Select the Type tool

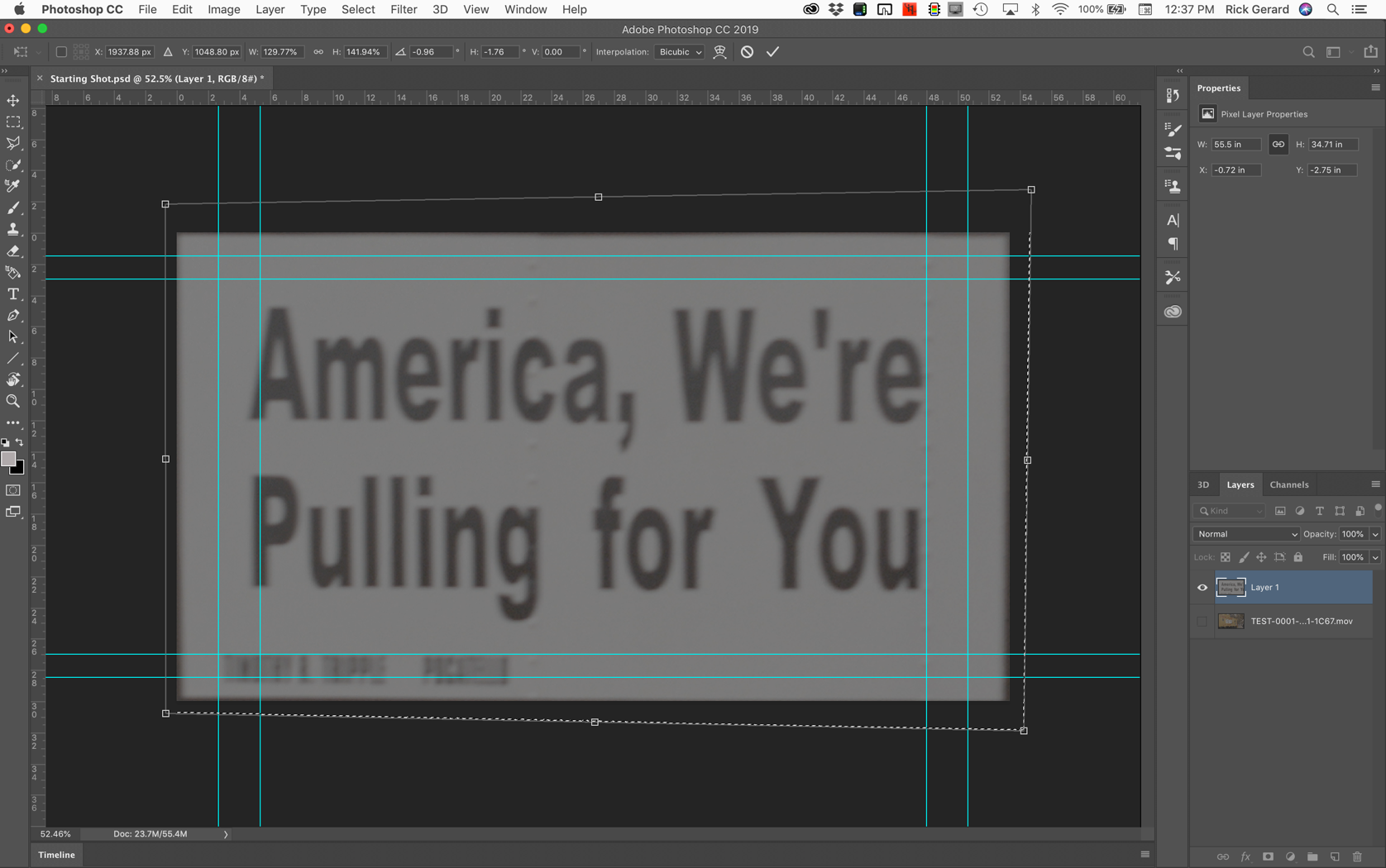[13, 293]
